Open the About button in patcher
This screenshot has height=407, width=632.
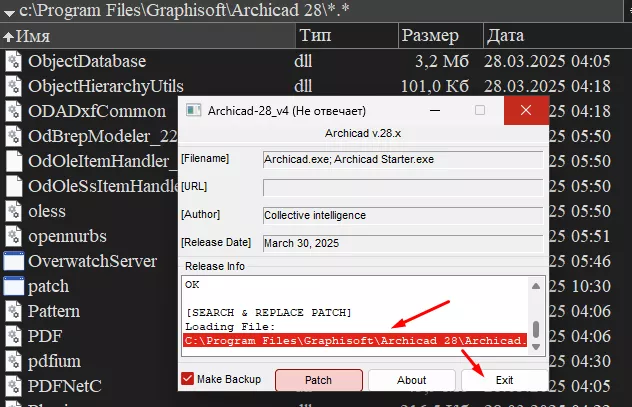[x=412, y=380]
